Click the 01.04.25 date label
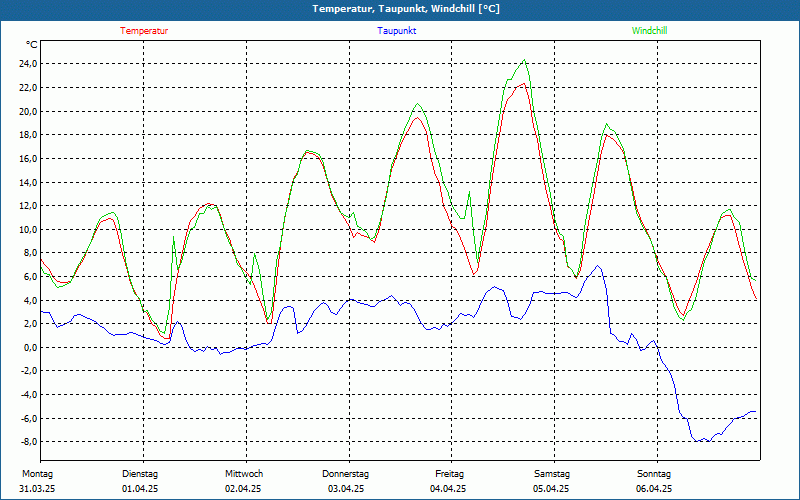800x500 pixels. (140, 489)
